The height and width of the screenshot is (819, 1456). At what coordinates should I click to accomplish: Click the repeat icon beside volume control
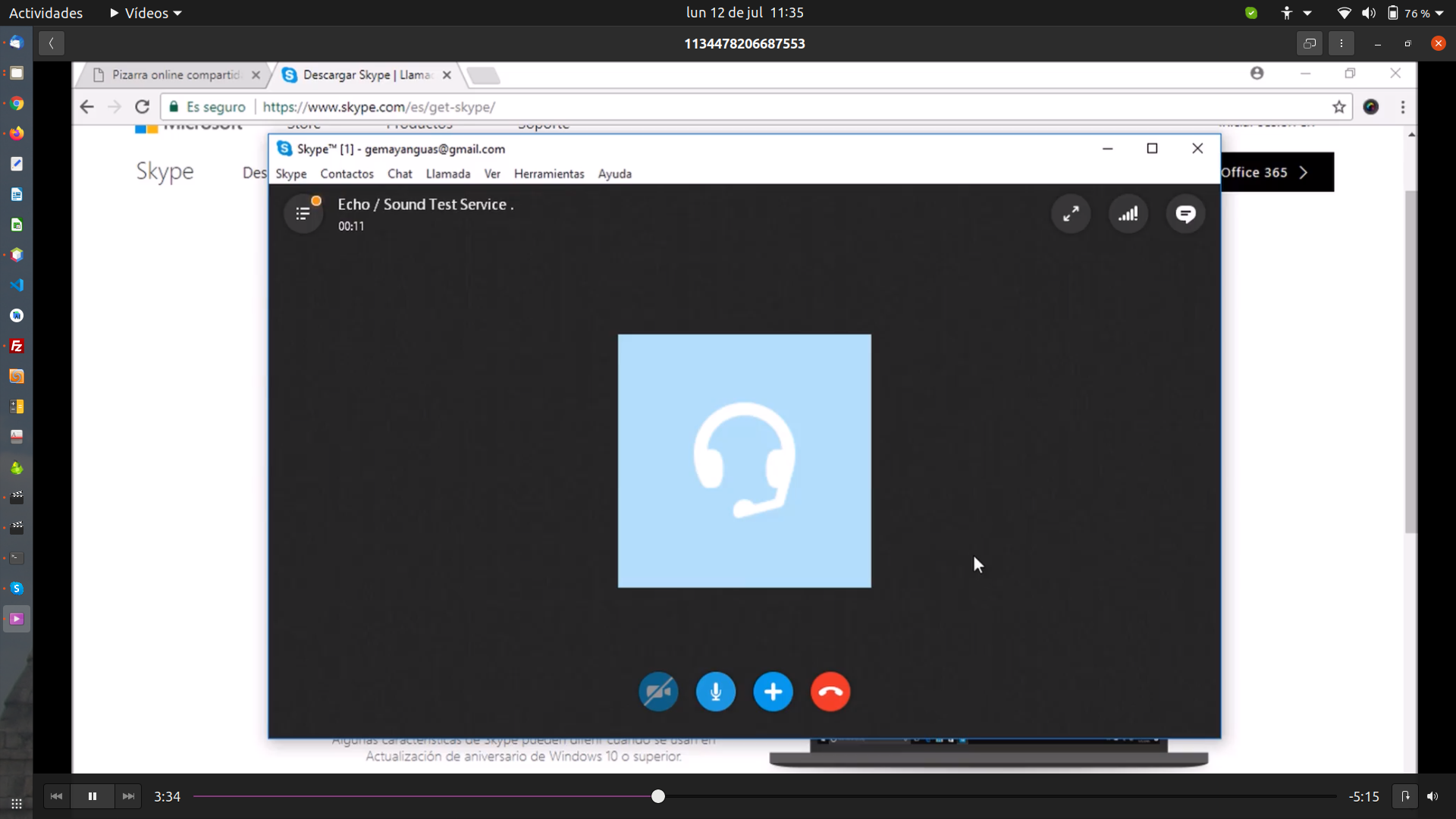click(1405, 796)
